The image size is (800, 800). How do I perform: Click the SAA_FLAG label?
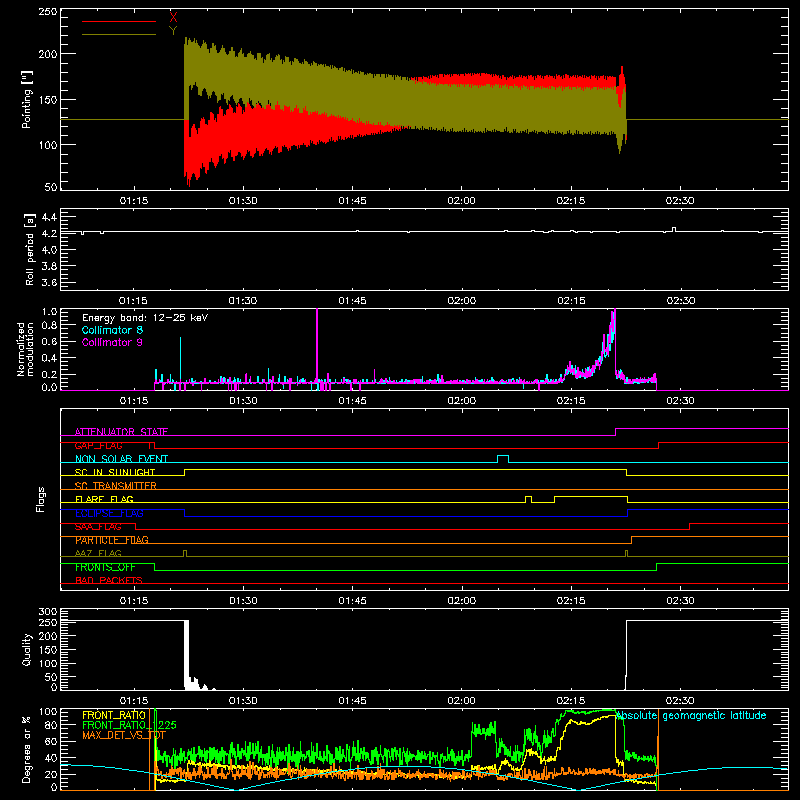coord(98,526)
